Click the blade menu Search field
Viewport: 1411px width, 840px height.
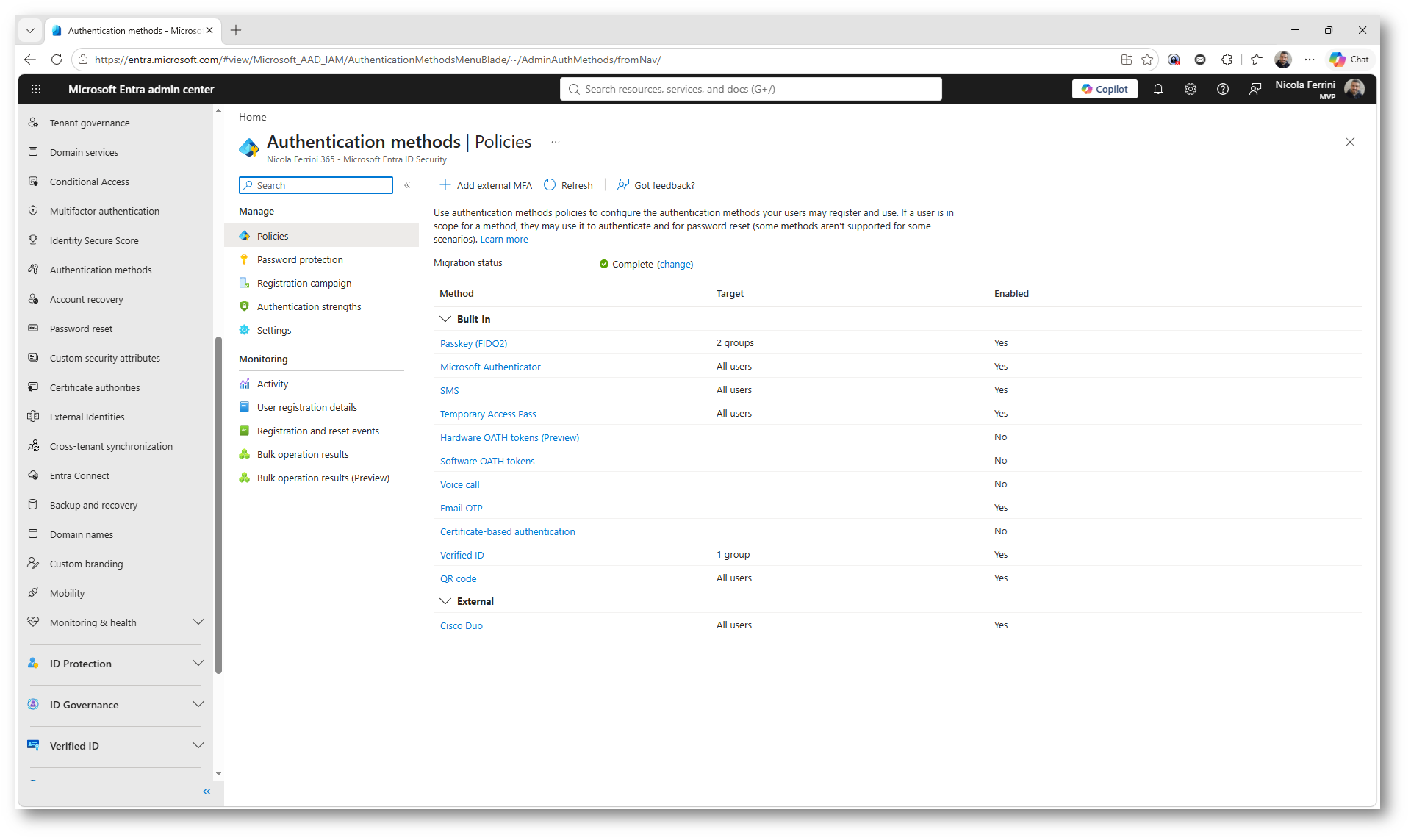tap(316, 185)
